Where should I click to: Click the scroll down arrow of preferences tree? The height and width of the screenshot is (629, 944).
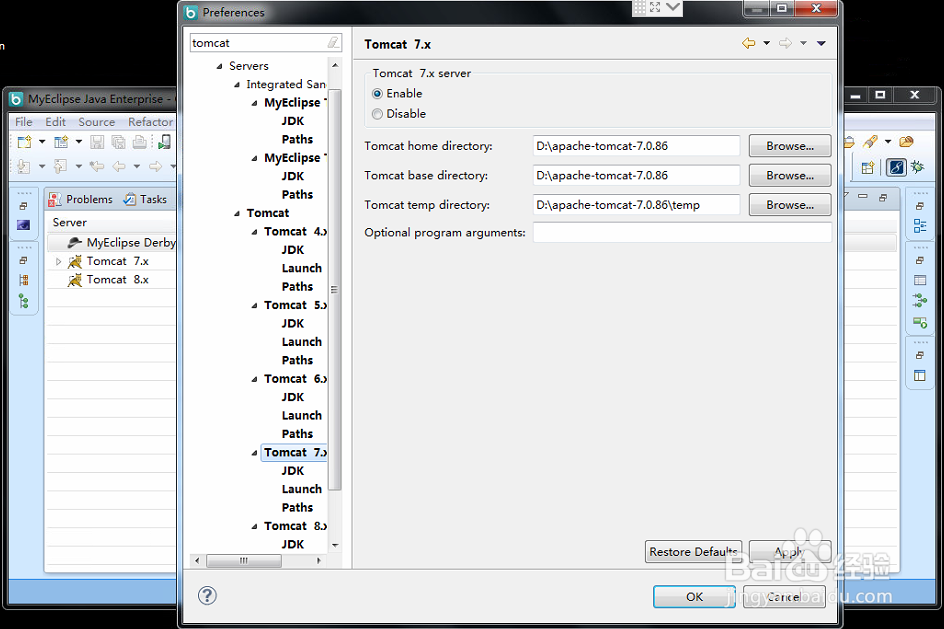click(x=335, y=545)
